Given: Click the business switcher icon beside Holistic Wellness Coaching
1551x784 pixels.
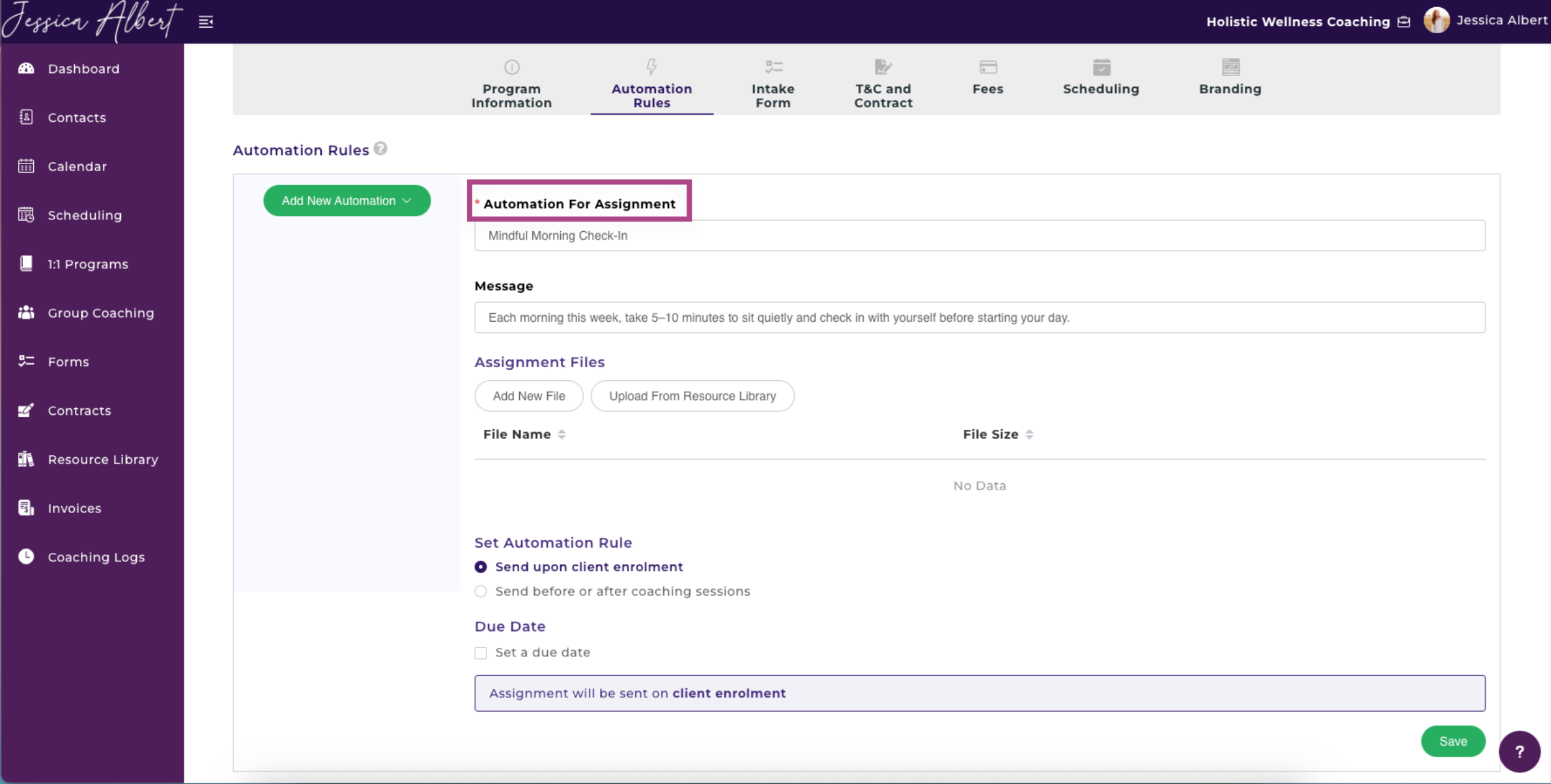Looking at the screenshot, I should point(1404,22).
